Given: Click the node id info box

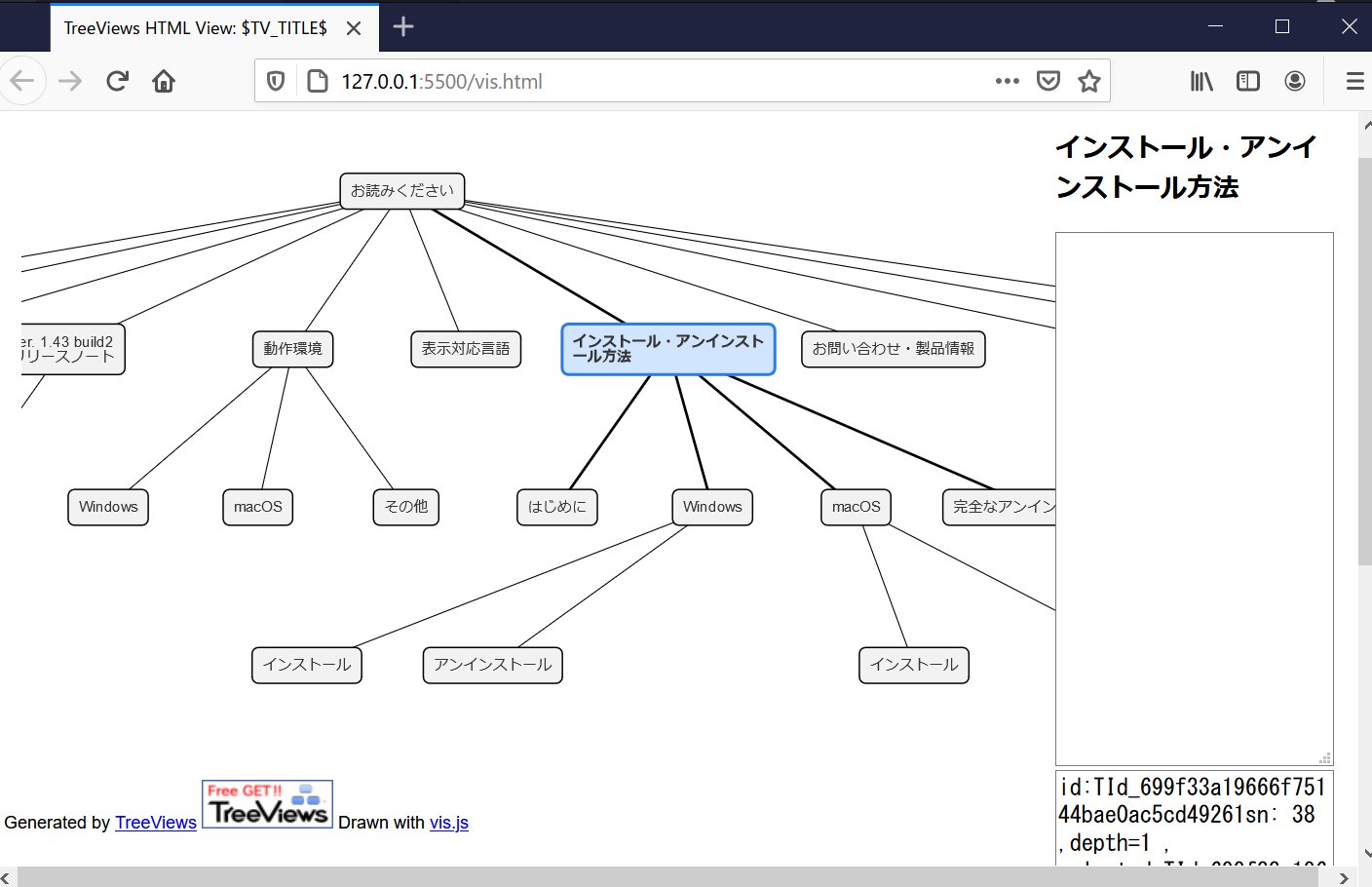Looking at the screenshot, I should (1195, 819).
